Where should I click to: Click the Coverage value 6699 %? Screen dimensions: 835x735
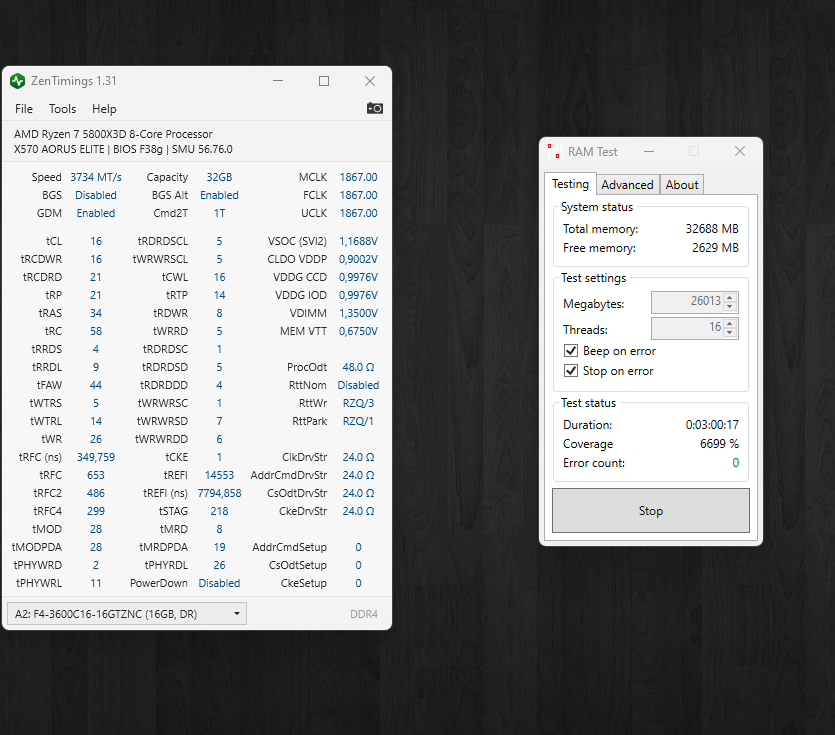pyautogui.click(x=719, y=444)
